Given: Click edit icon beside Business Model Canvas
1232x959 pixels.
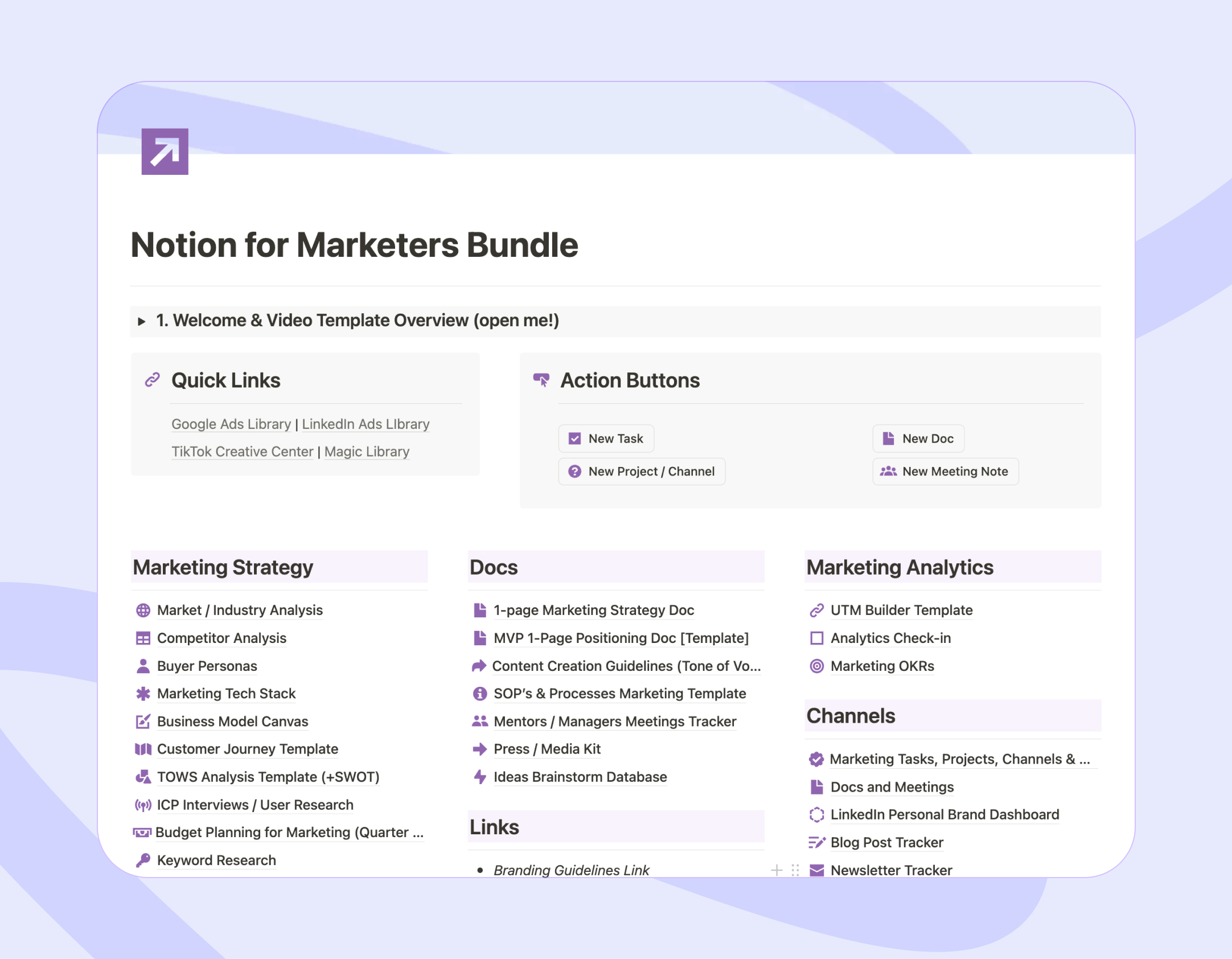Looking at the screenshot, I should (x=143, y=722).
